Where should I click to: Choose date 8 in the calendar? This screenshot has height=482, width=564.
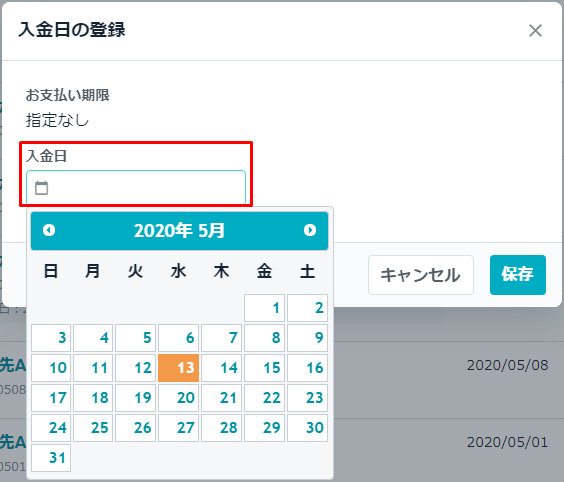coord(264,338)
